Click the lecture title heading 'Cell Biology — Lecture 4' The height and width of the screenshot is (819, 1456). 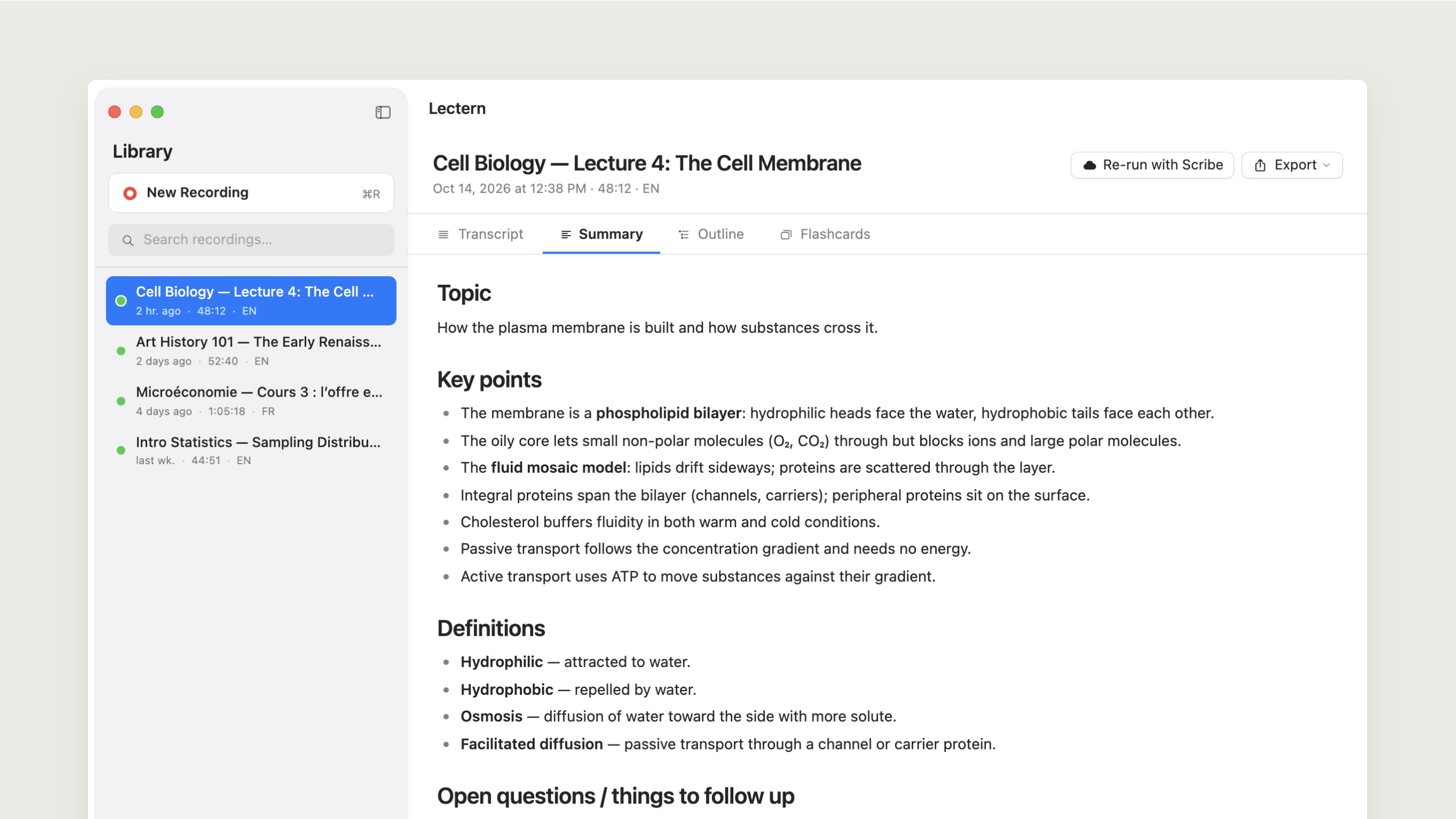[x=647, y=163]
